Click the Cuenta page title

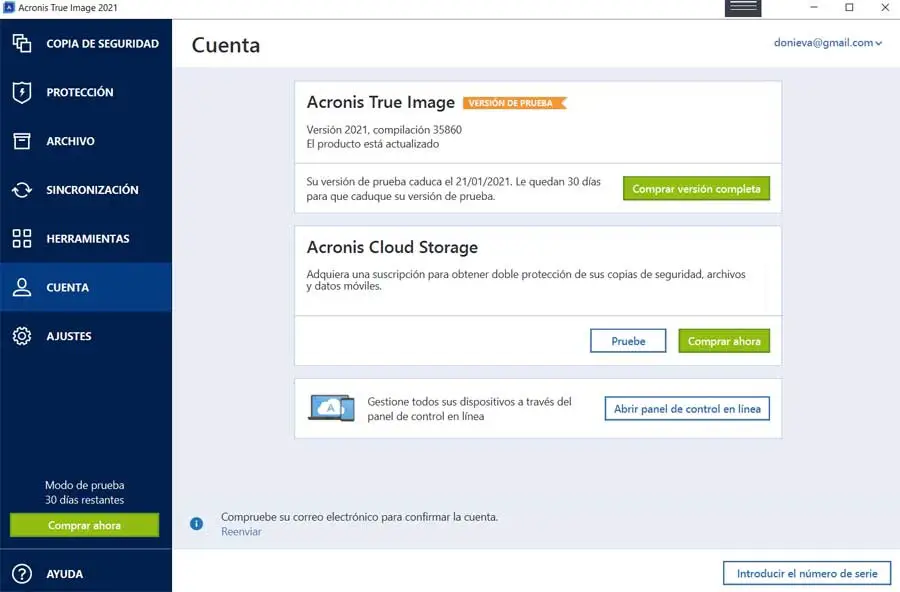click(226, 45)
